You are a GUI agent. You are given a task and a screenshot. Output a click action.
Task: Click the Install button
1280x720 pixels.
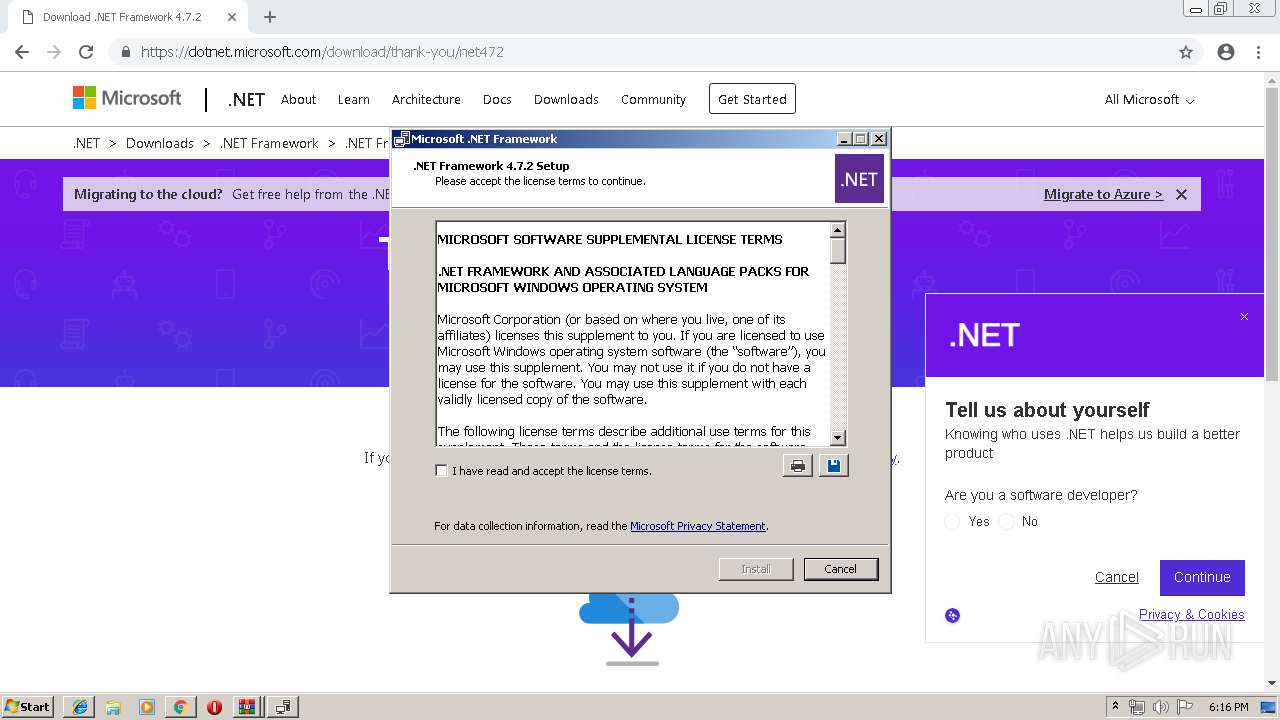pos(756,569)
